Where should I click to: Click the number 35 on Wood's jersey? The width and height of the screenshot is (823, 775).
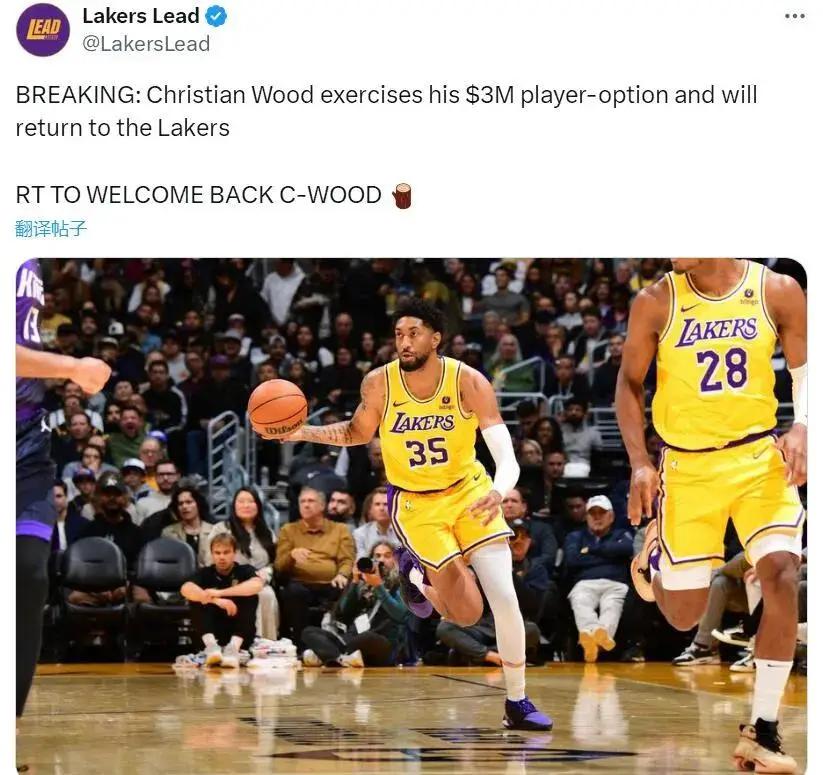point(428,452)
